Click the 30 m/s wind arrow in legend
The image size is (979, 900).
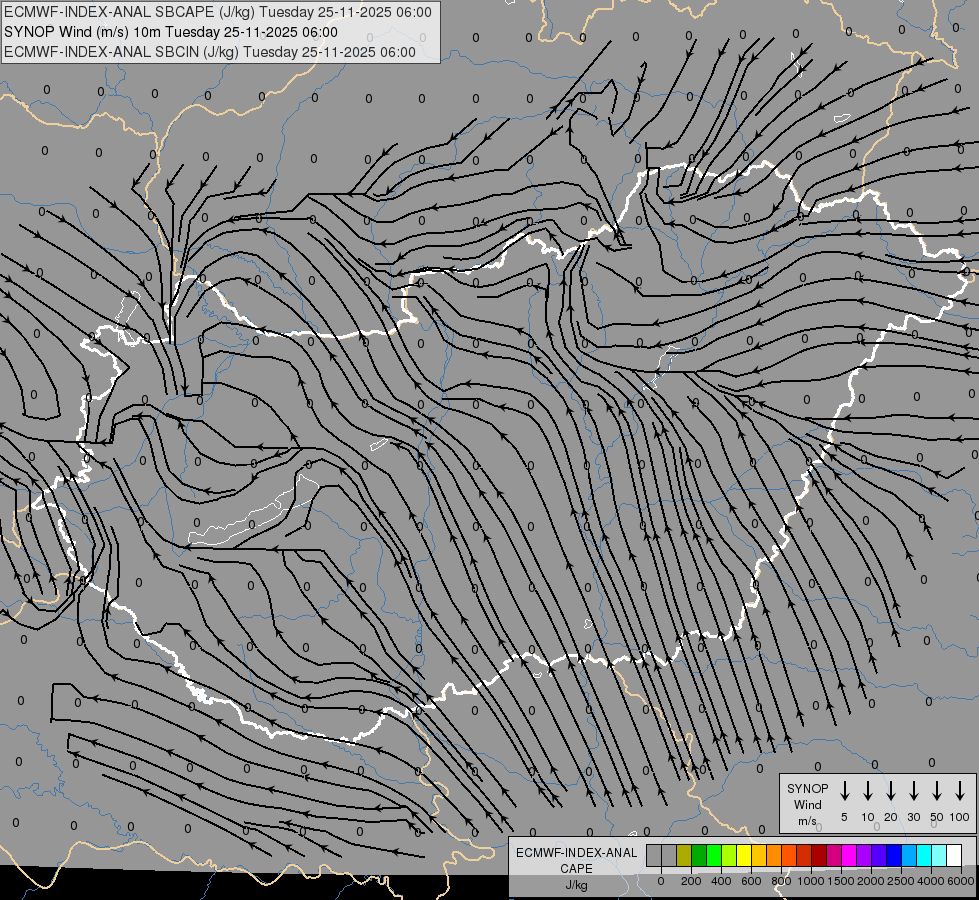[x=913, y=791]
